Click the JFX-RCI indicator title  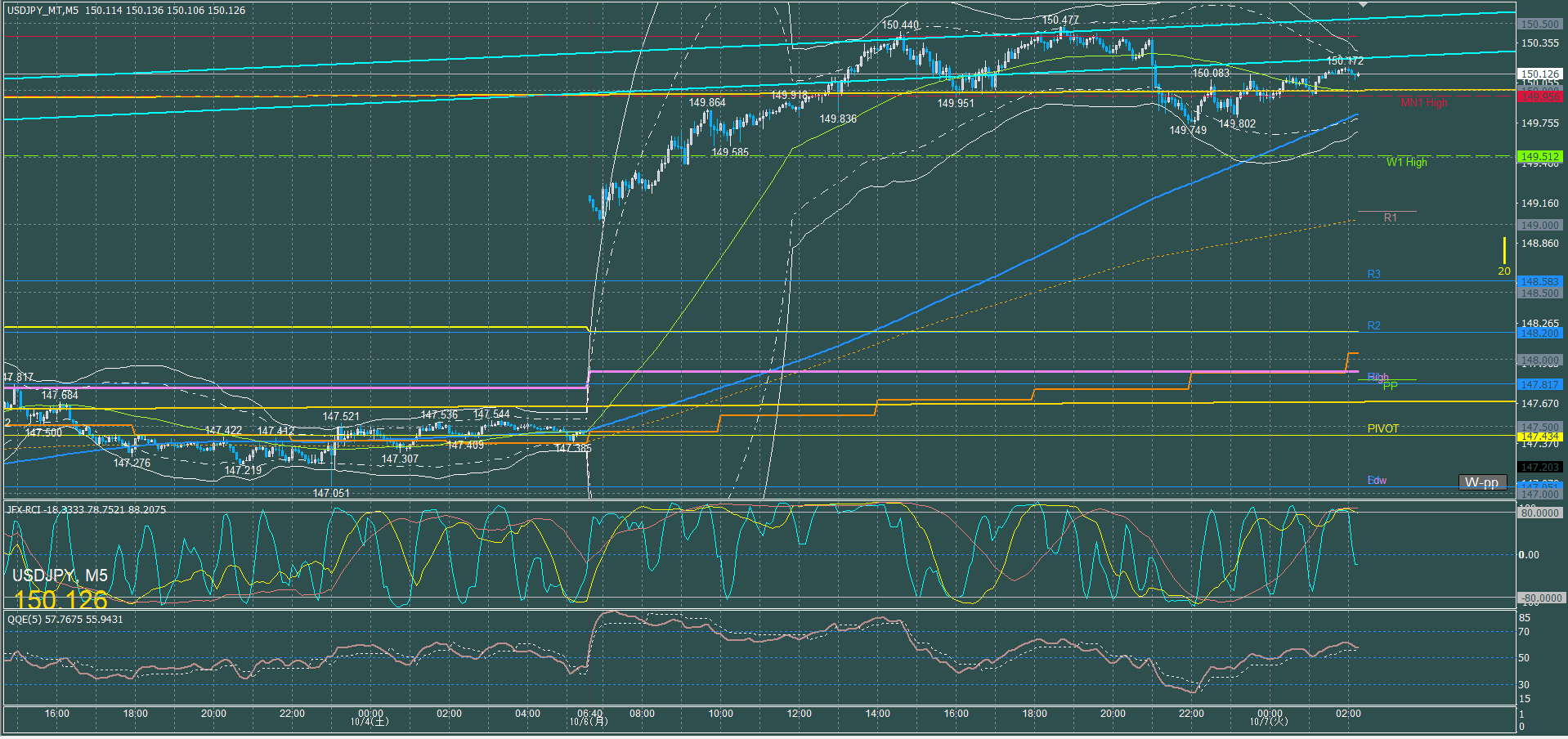pyautogui.click(x=86, y=510)
